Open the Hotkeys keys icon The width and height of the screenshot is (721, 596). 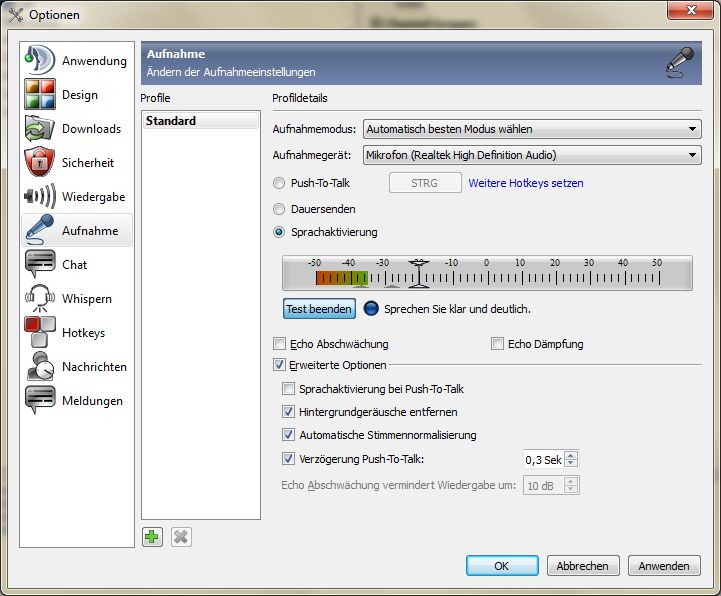click(x=40, y=332)
